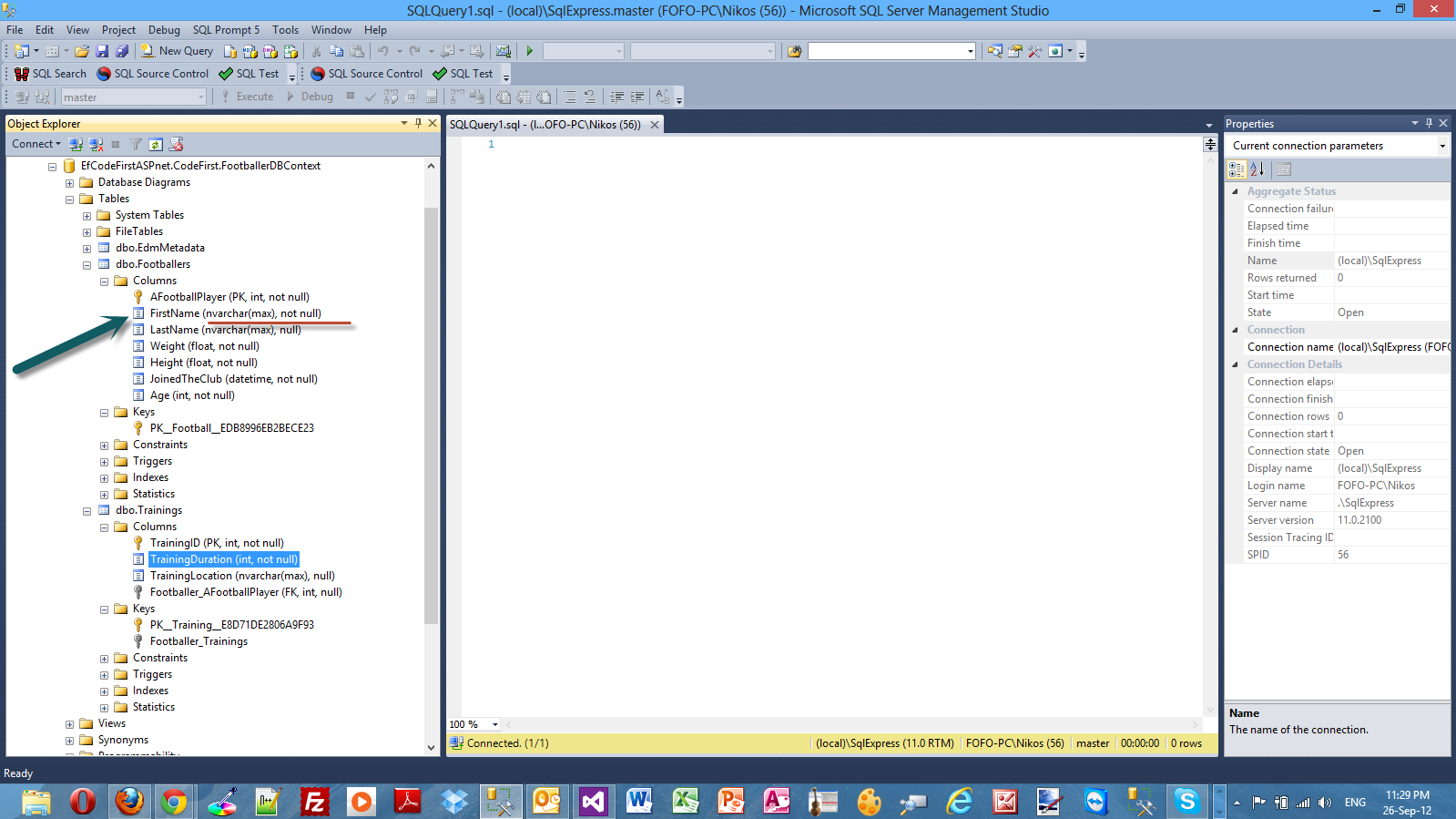Select the TrainingDuration column node
This screenshot has width=1456, height=819.
224,559
